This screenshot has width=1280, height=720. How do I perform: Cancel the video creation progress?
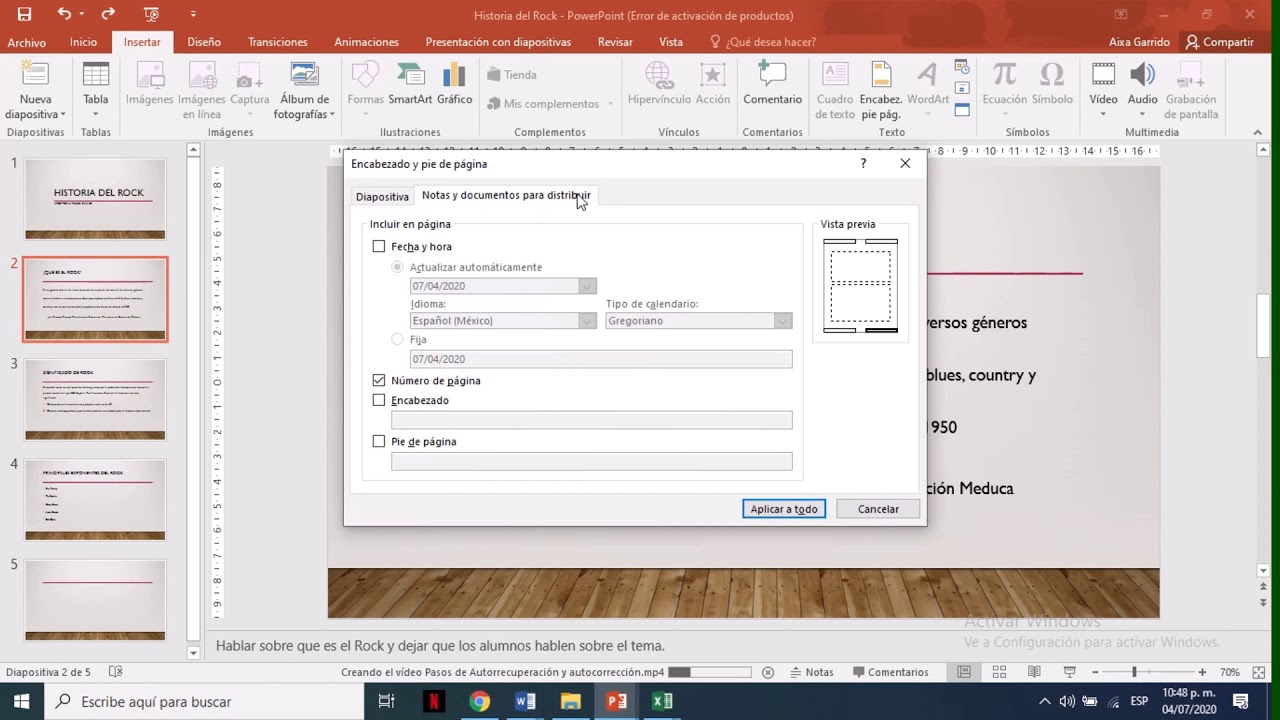tap(768, 672)
